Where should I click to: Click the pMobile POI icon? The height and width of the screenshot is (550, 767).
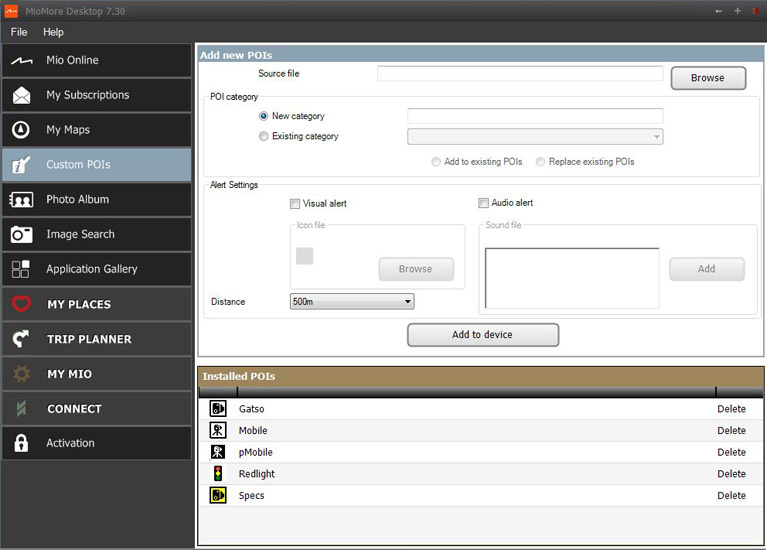click(x=218, y=452)
